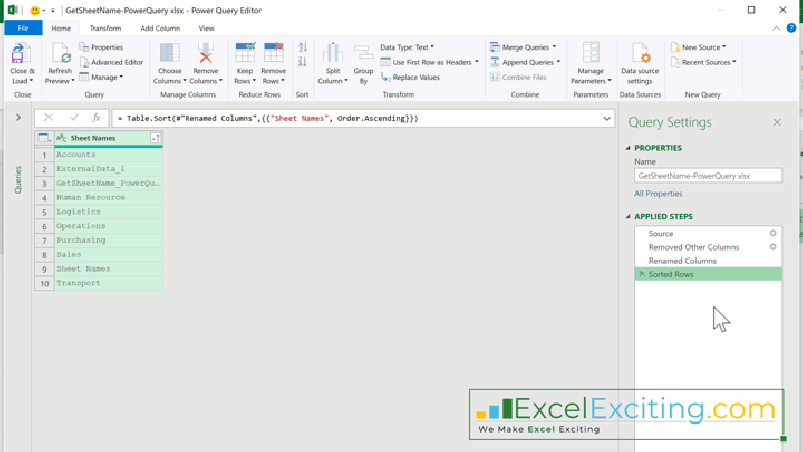Click Use First Row as Headers
Screen dimensions: 803x452
429,62
